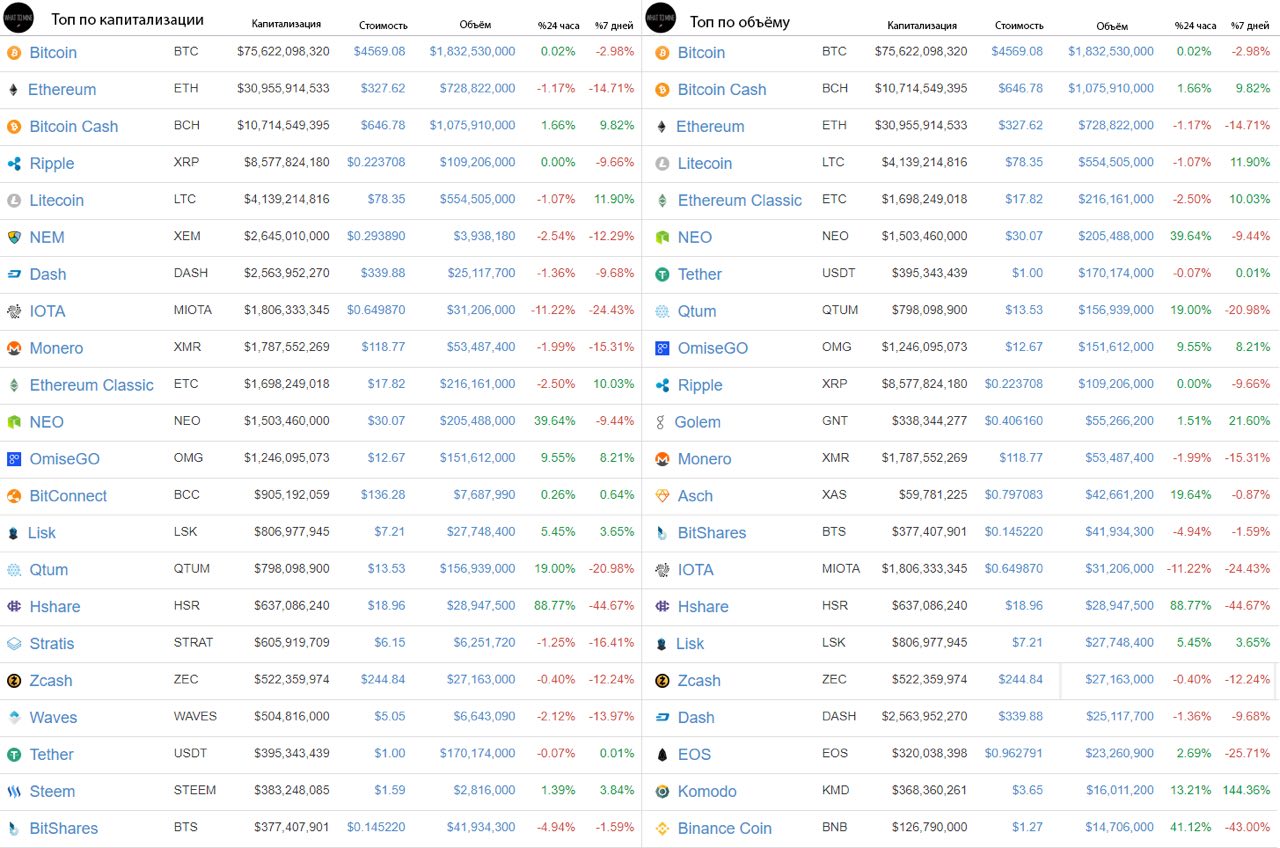Click the NEM coin icon
The height and width of the screenshot is (848, 1280).
[14, 237]
